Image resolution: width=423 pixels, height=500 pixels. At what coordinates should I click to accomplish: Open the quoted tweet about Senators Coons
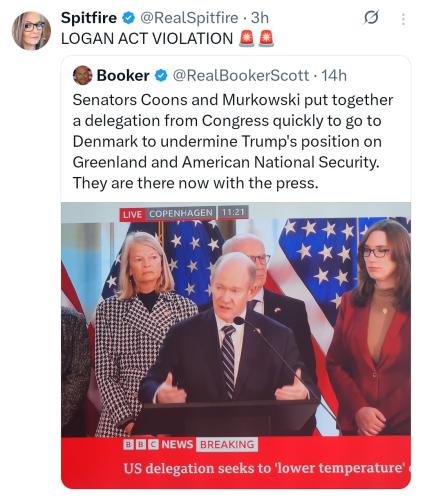pyautogui.click(x=233, y=141)
